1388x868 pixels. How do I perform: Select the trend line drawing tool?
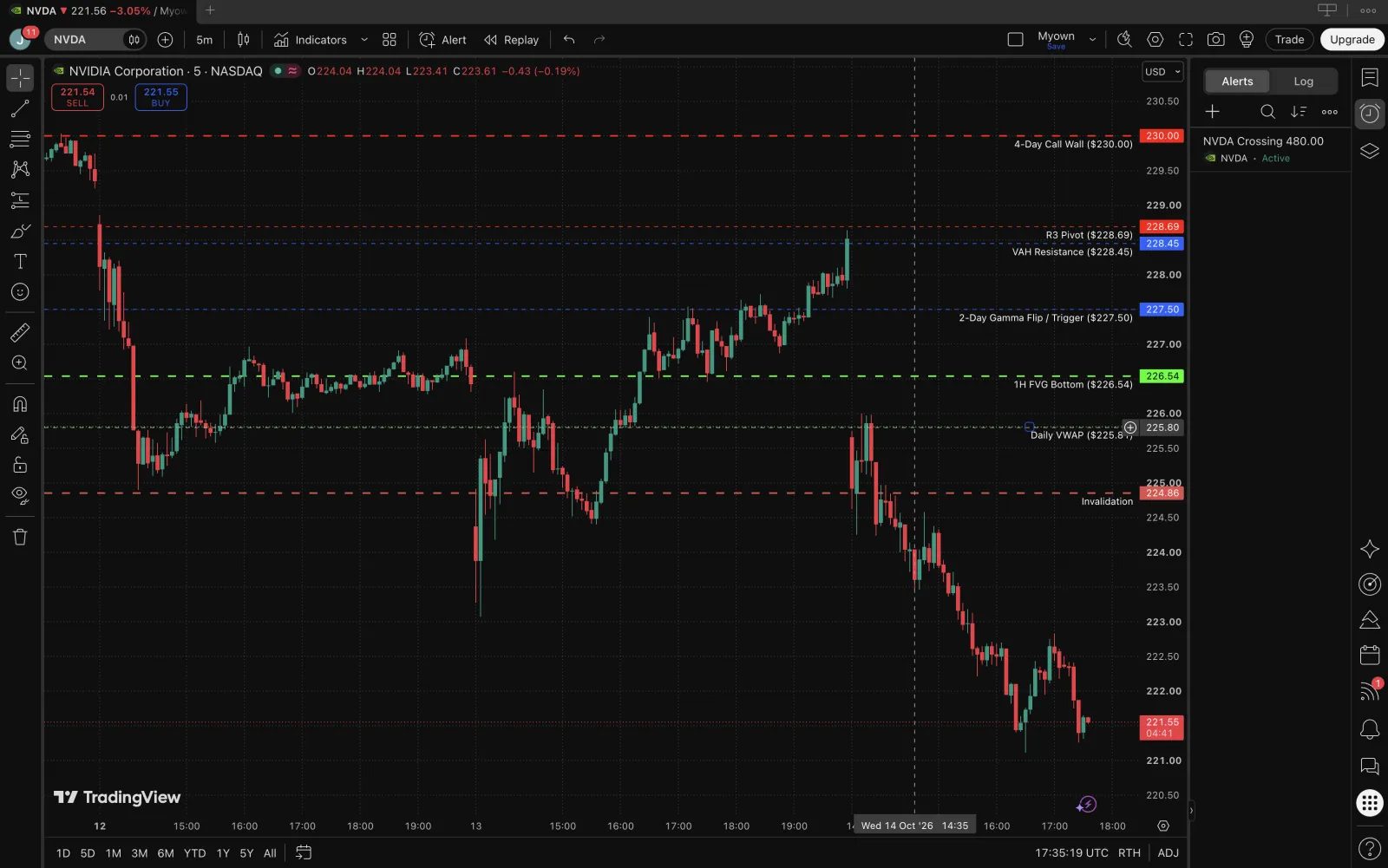[x=20, y=108]
